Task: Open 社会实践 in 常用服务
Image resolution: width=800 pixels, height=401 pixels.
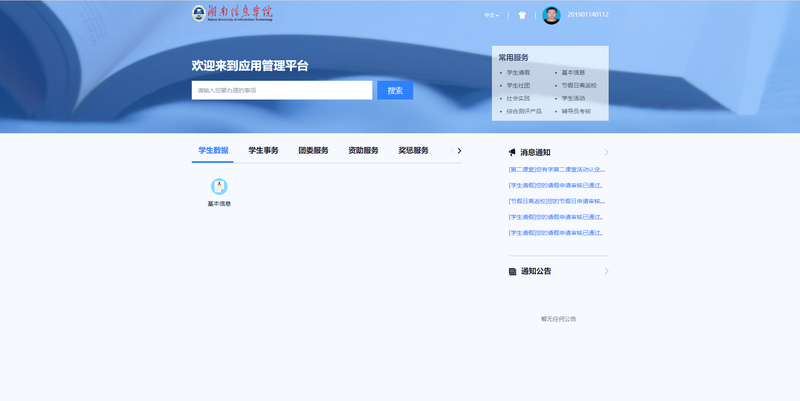Action: pyautogui.click(x=518, y=98)
